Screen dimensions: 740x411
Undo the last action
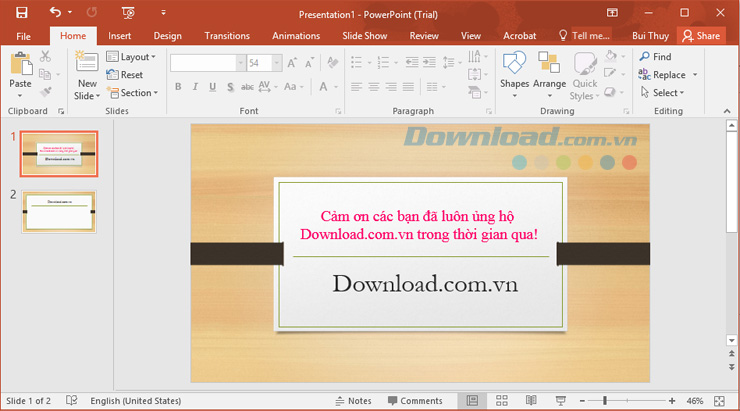[x=55, y=12]
